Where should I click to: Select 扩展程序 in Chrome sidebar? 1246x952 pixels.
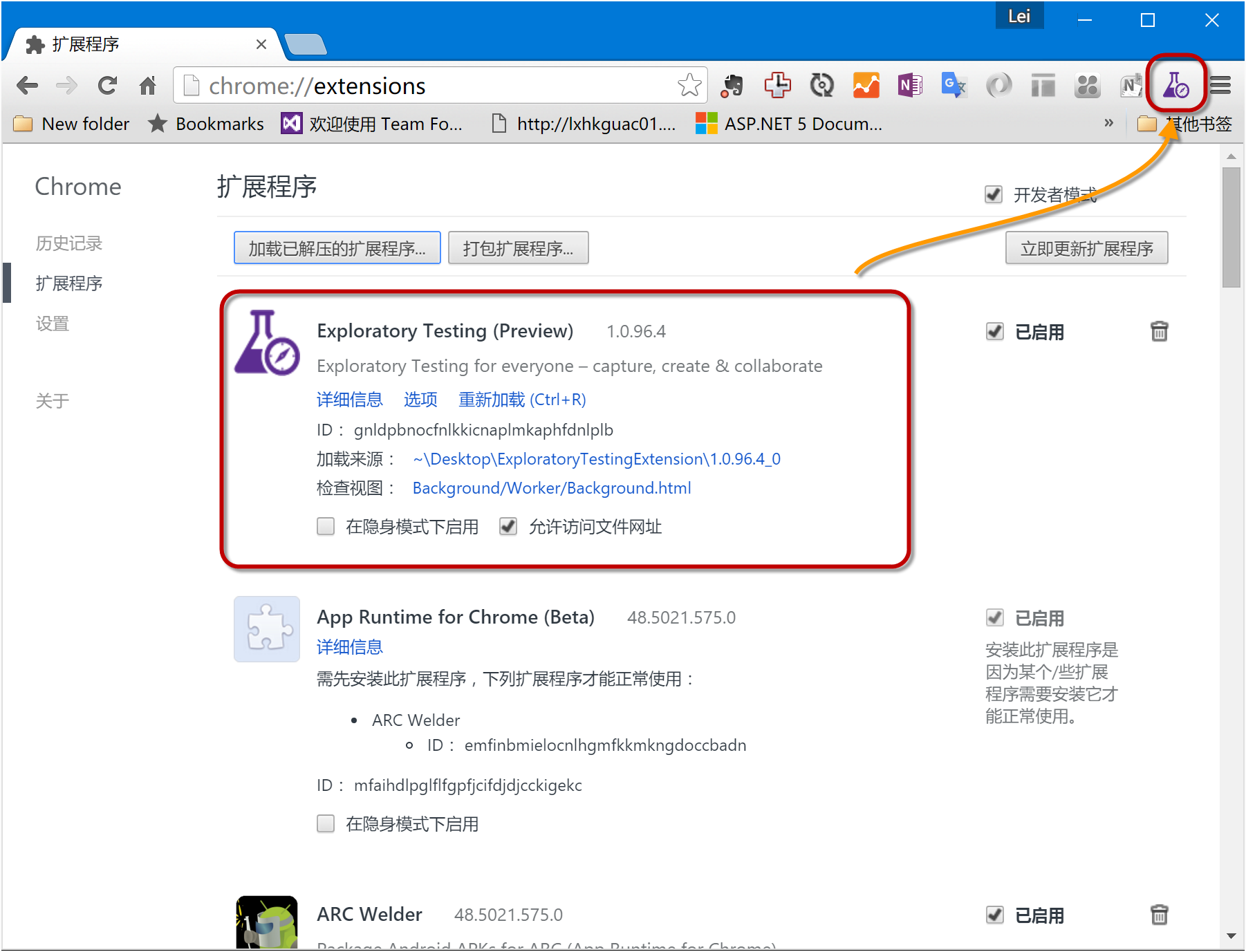(69, 283)
